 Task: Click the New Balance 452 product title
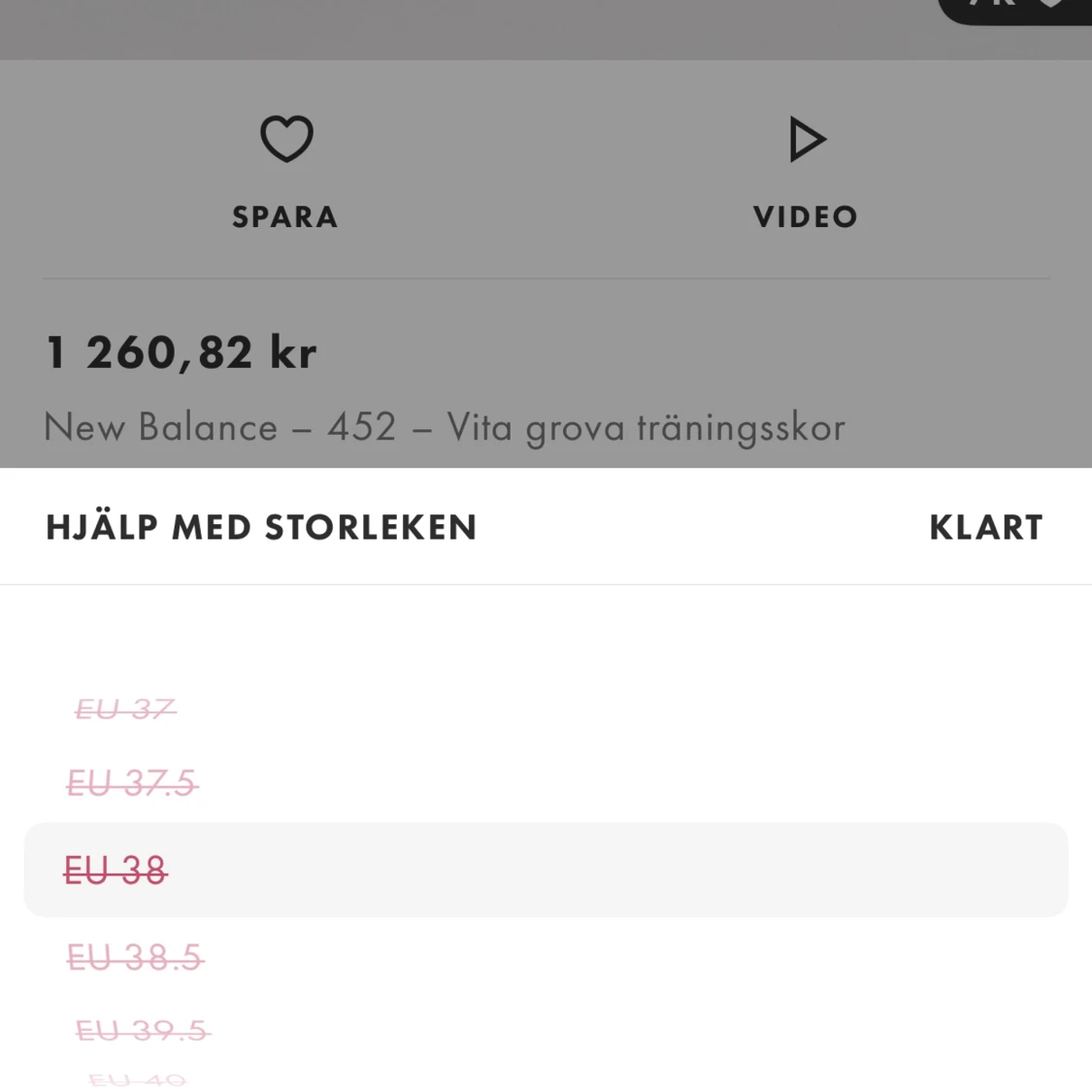(x=445, y=427)
